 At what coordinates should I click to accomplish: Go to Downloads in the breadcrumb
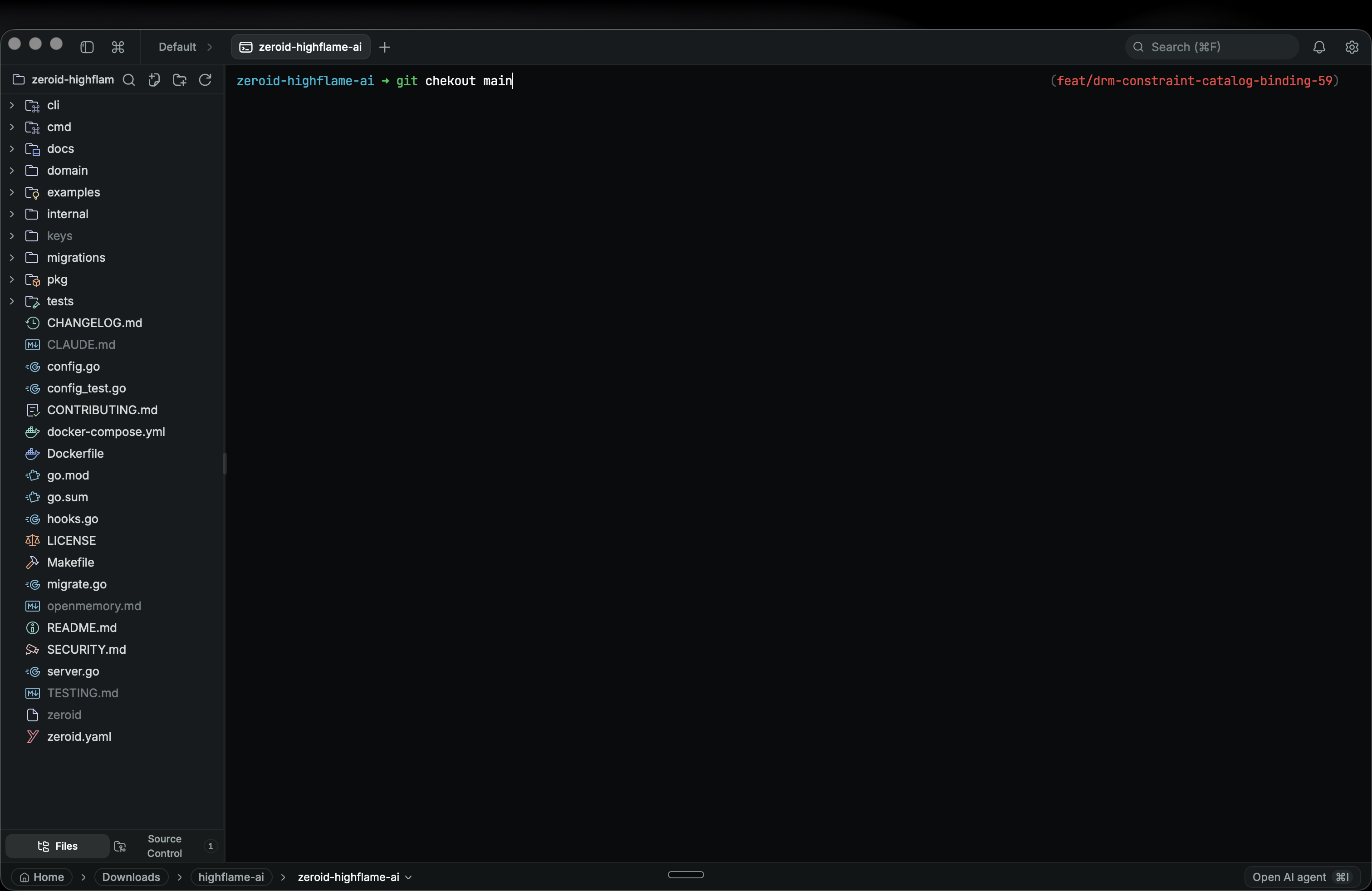pos(131,876)
